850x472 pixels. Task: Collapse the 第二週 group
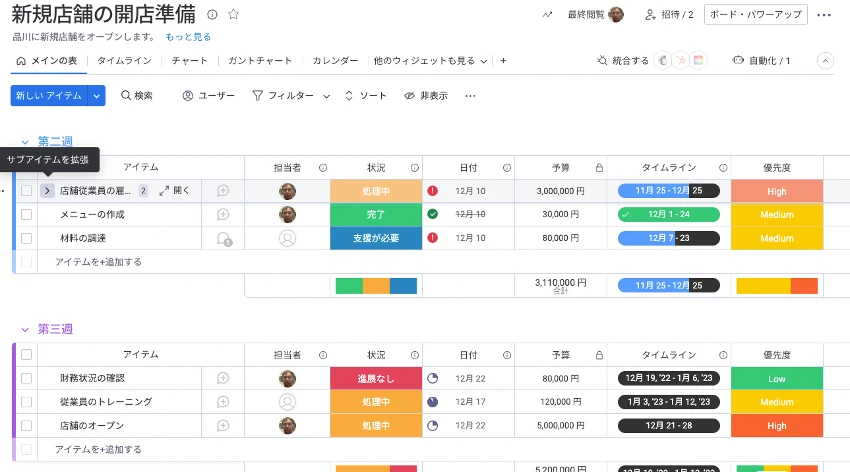25,142
